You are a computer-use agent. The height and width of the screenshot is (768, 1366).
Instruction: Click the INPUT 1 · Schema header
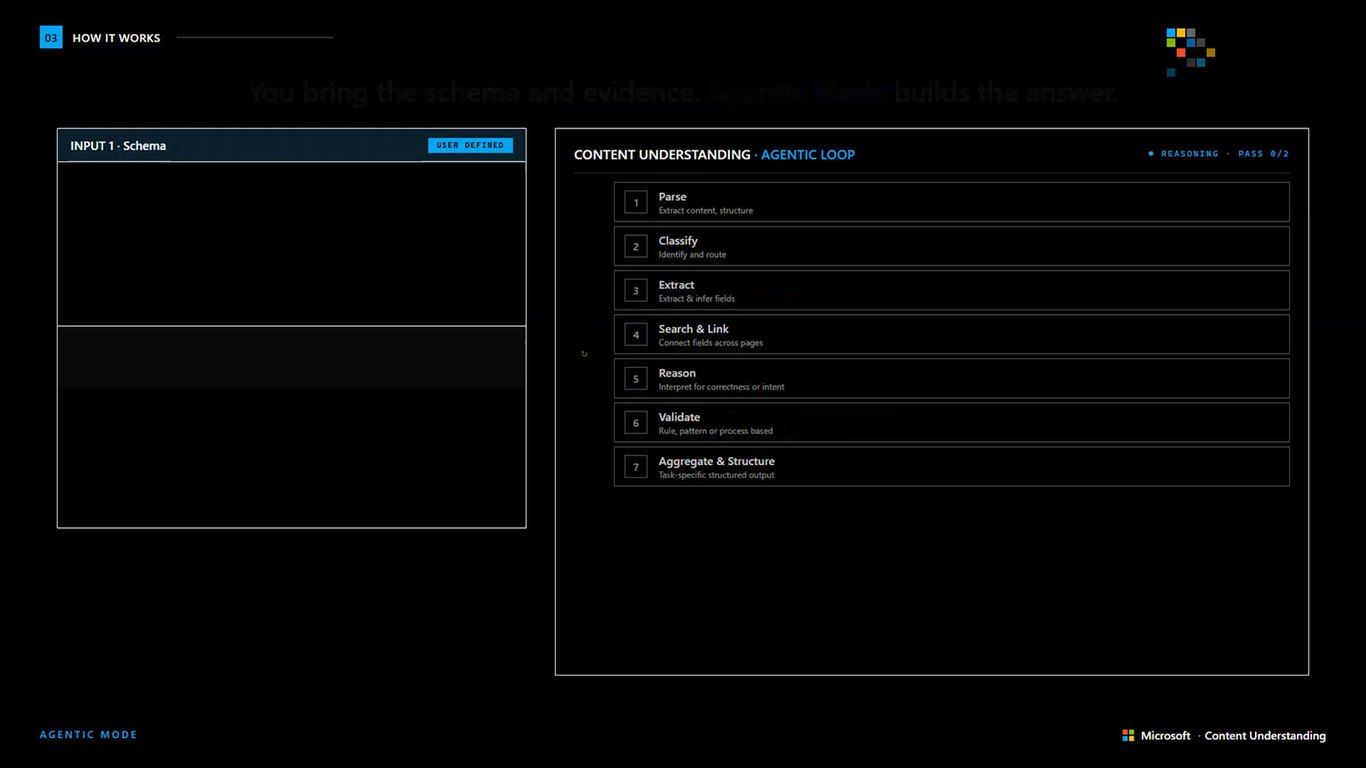[291, 145]
